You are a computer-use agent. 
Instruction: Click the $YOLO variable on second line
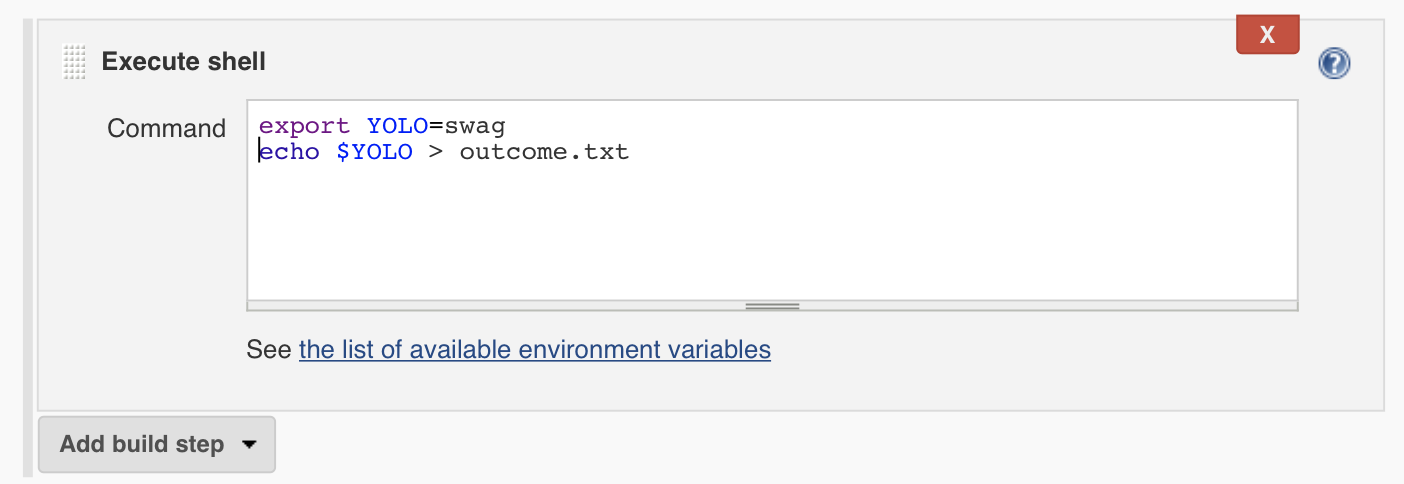pyautogui.click(x=374, y=153)
